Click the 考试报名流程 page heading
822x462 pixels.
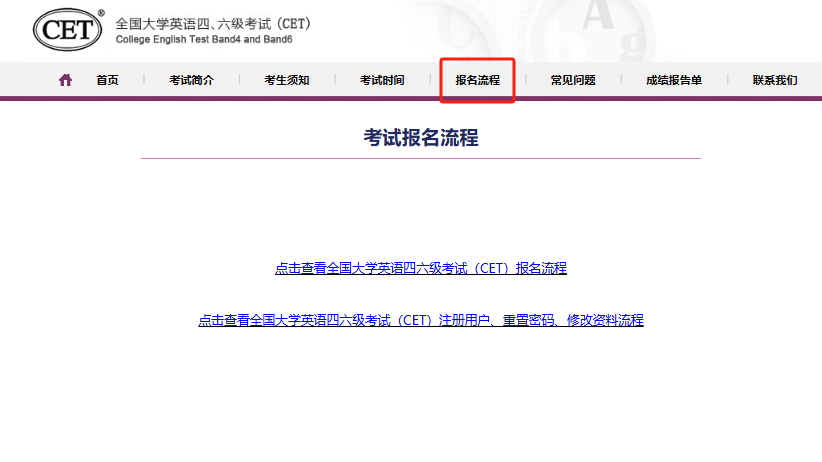420,138
